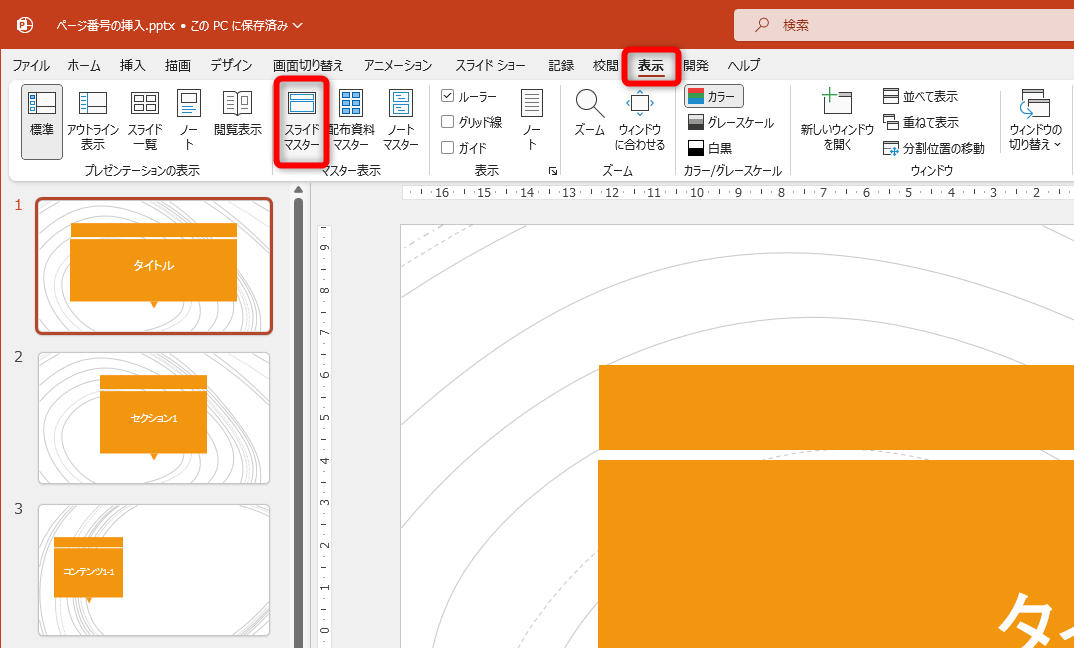Viewport: 1074px width, 648px height.
Task: Open the デザイン tab
Action: [x=232, y=66]
